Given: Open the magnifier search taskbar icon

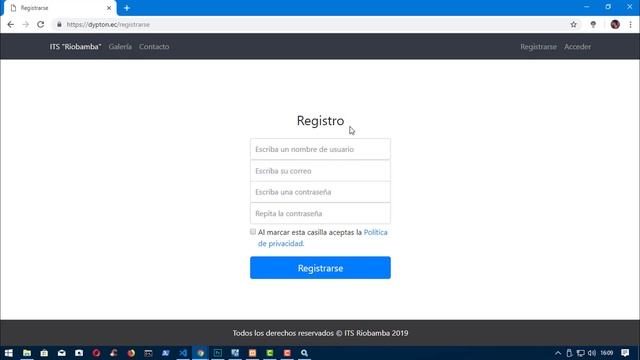Looking at the screenshot, I should click(x=304, y=353).
